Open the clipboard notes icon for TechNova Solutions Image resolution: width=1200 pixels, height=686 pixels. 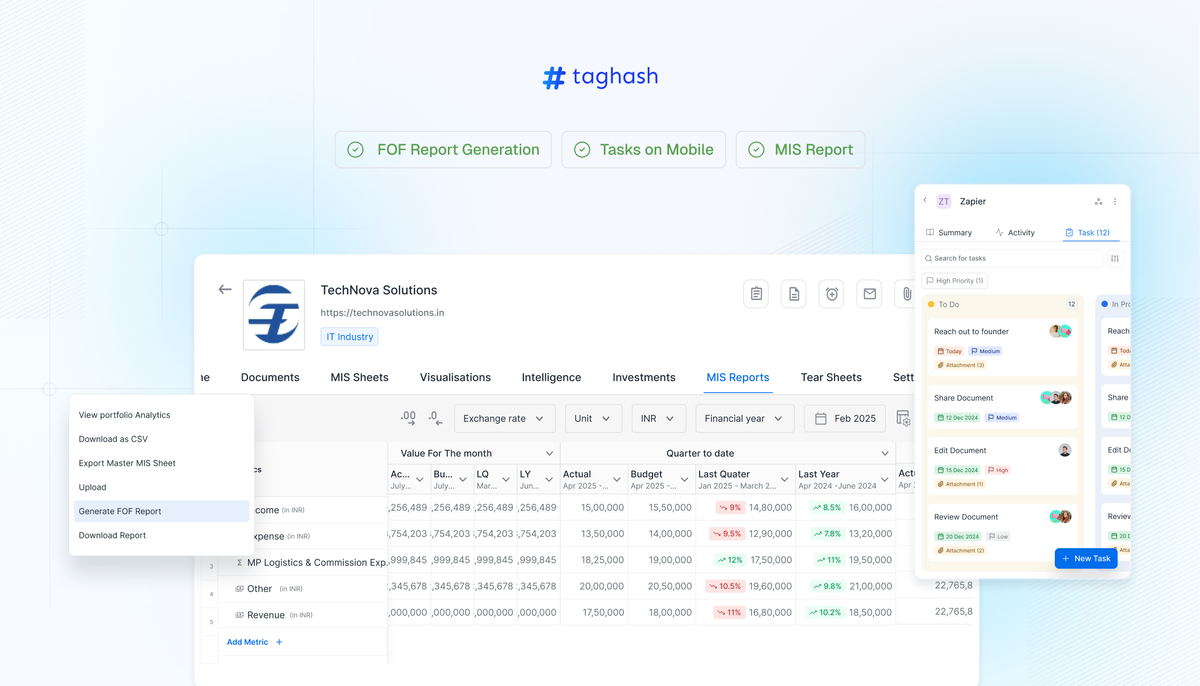(x=756, y=293)
